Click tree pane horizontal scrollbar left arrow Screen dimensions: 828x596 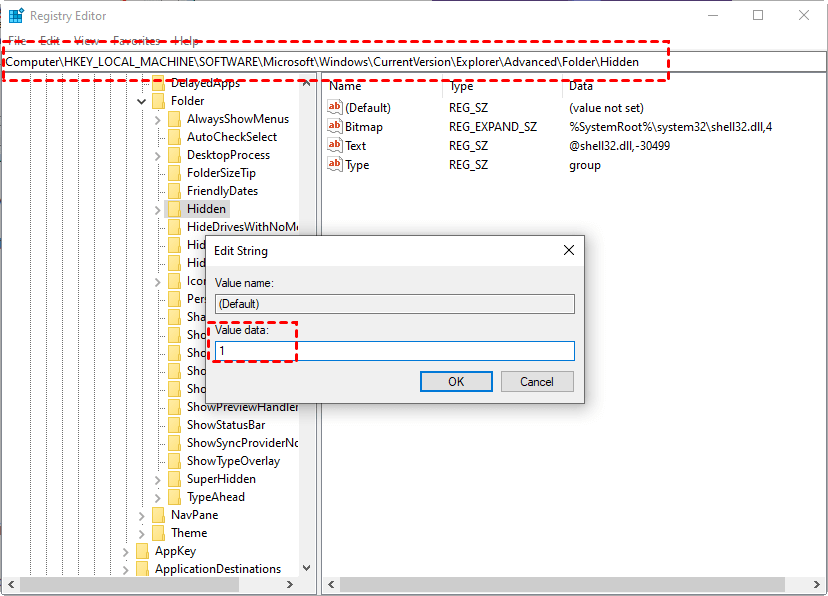pos(11,584)
